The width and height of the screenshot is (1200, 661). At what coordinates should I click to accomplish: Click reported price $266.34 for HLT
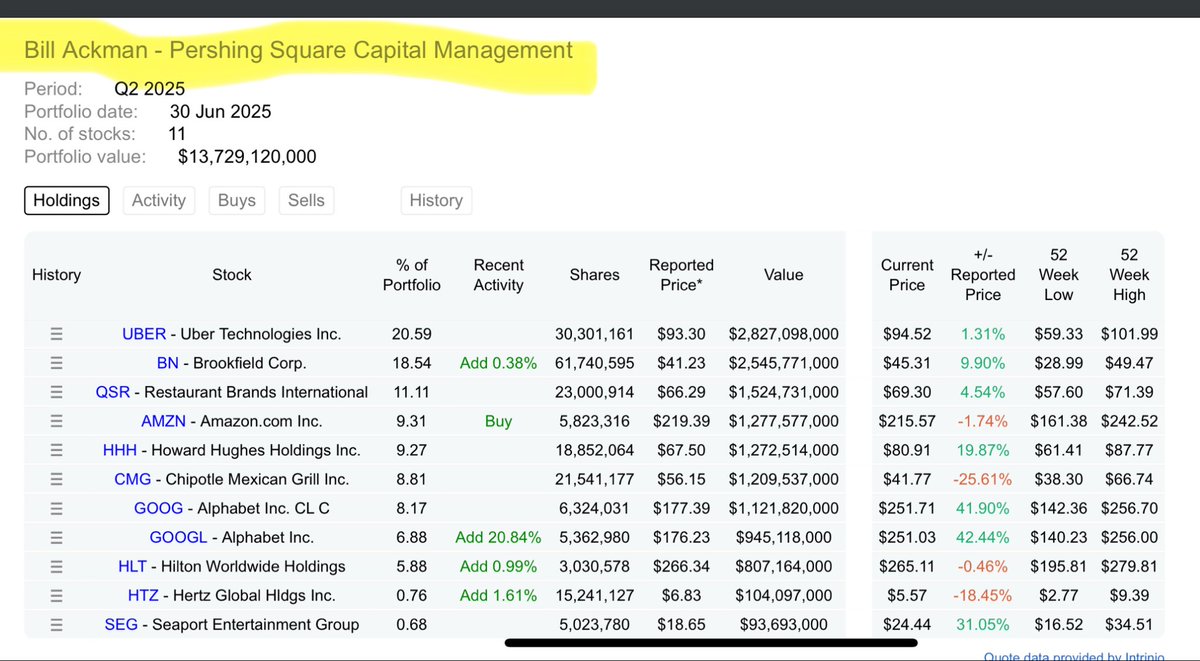point(681,566)
